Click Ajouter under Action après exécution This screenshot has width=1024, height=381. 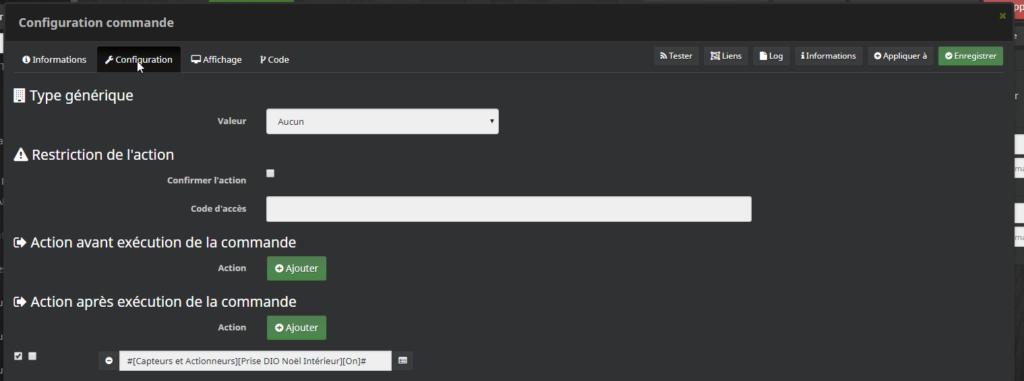pos(296,327)
